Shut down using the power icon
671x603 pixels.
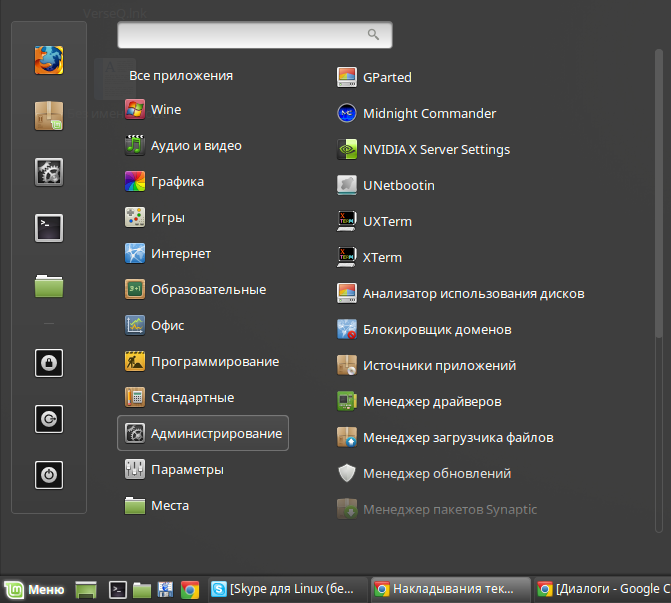pos(49,475)
